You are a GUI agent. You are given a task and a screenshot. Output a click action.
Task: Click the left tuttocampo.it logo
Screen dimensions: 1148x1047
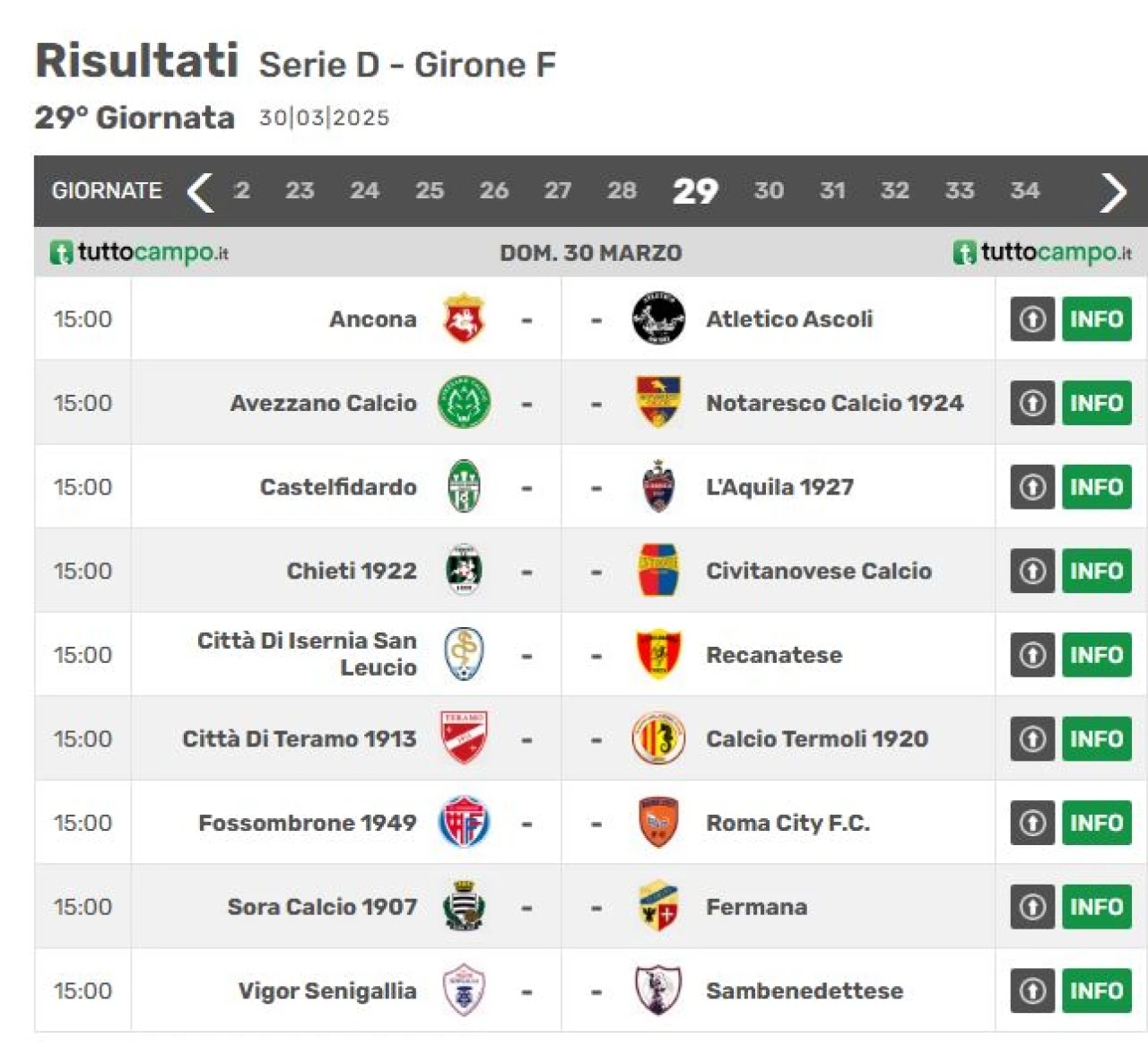click(139, 252)
